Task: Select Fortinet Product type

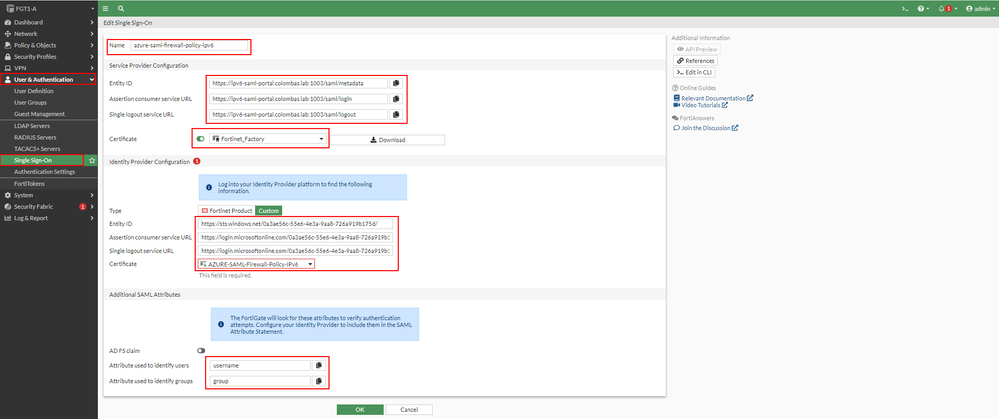Action: click(226, 210)
